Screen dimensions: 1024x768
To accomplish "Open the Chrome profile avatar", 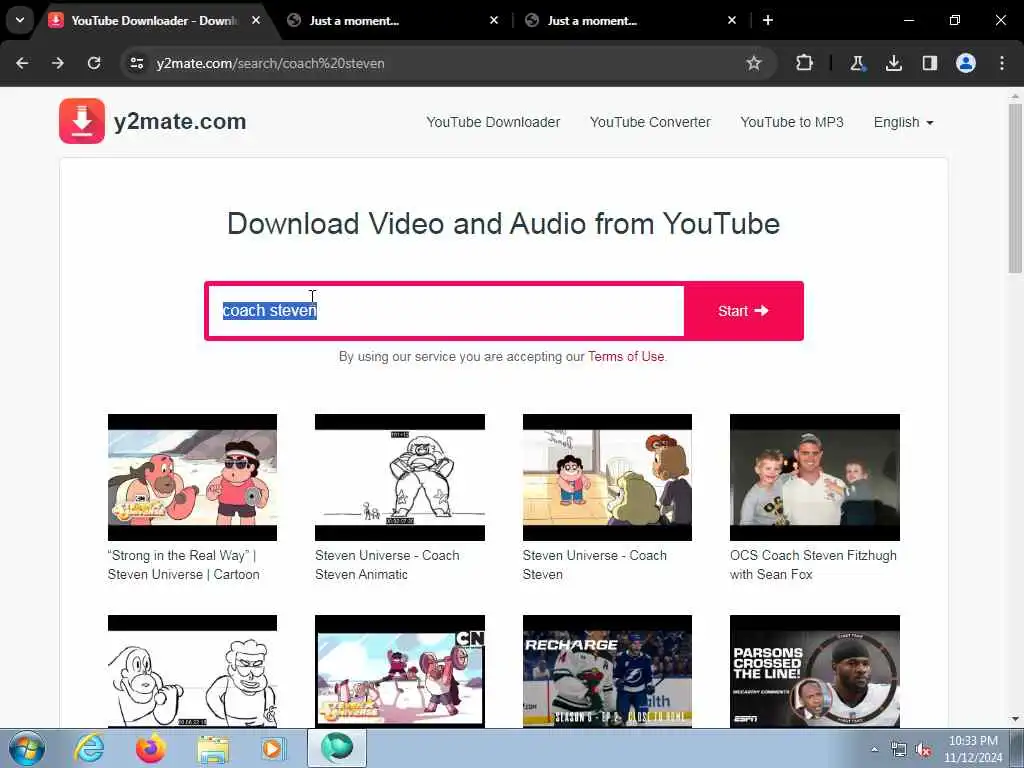I will pyautogui.click(x=966, y=63).
